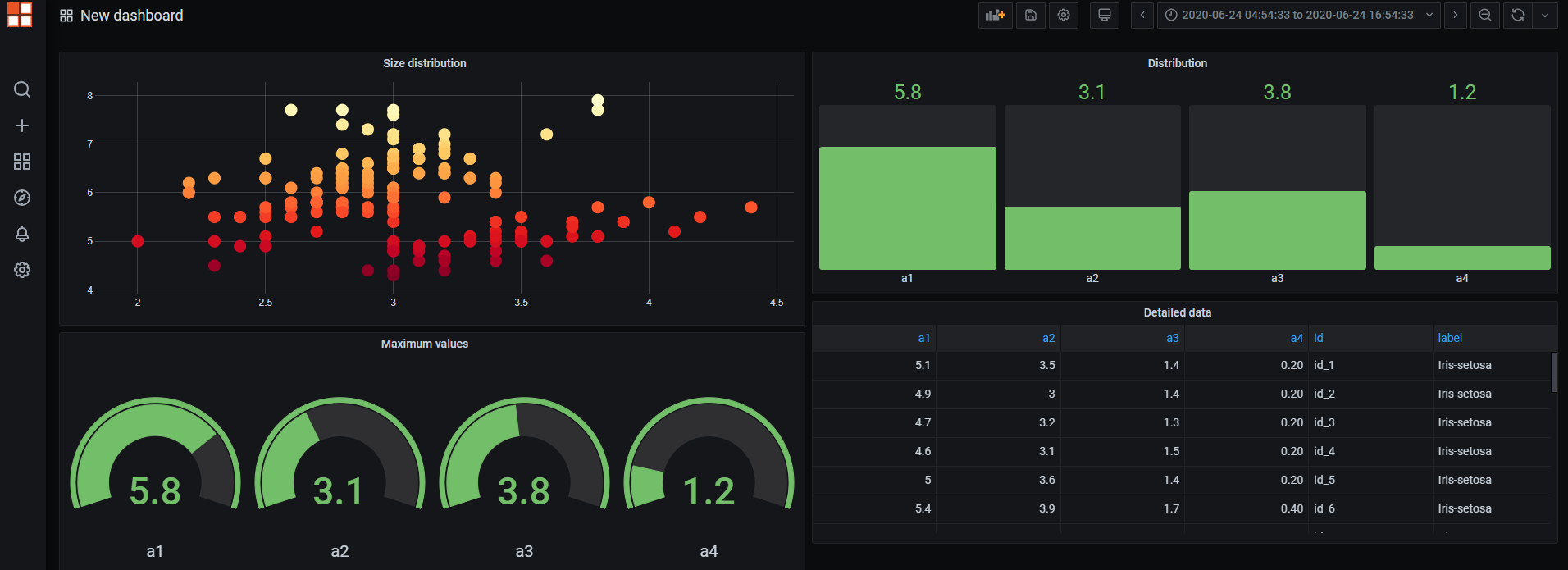
Task: Open the Alerting bell icon
Action: [x=22, y=234]
